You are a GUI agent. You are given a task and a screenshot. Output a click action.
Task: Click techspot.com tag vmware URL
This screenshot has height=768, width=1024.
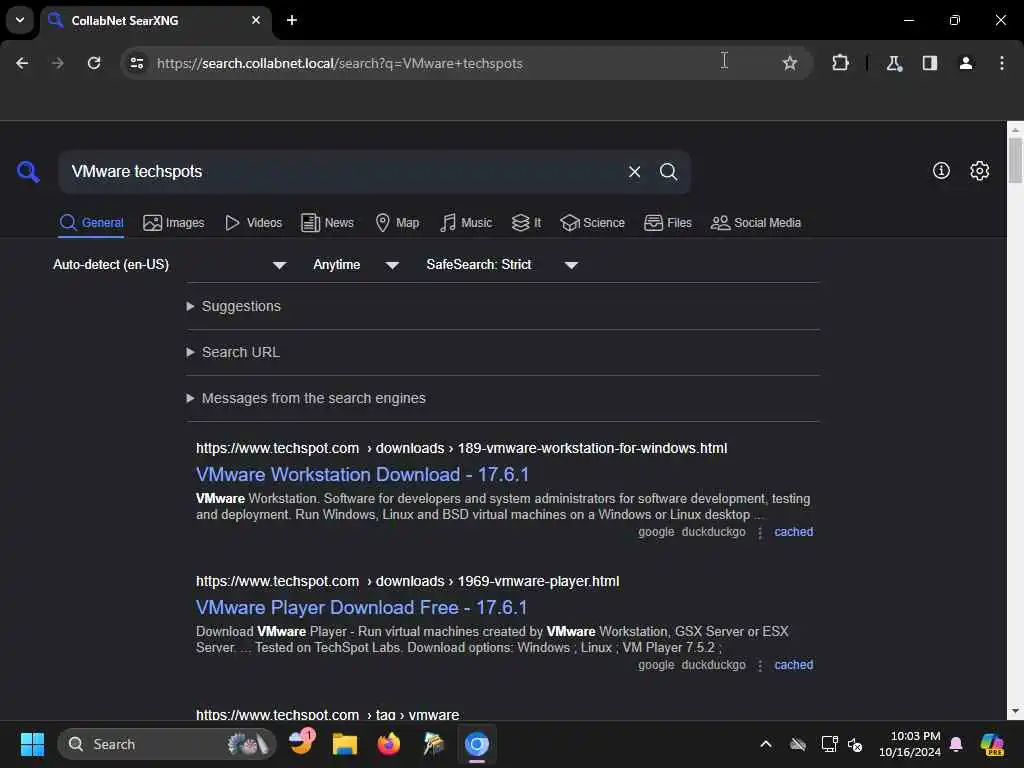(x=327, y=714)
